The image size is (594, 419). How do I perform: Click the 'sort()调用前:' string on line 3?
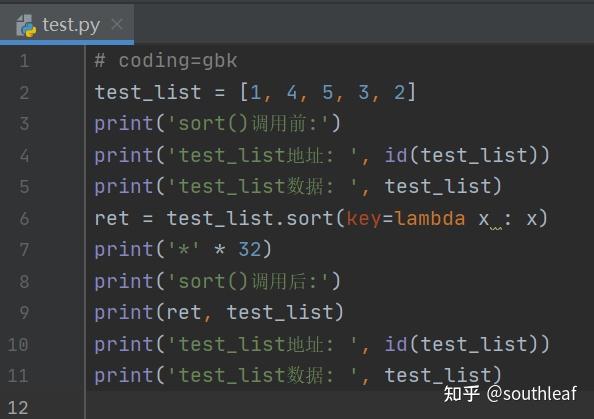248,124
